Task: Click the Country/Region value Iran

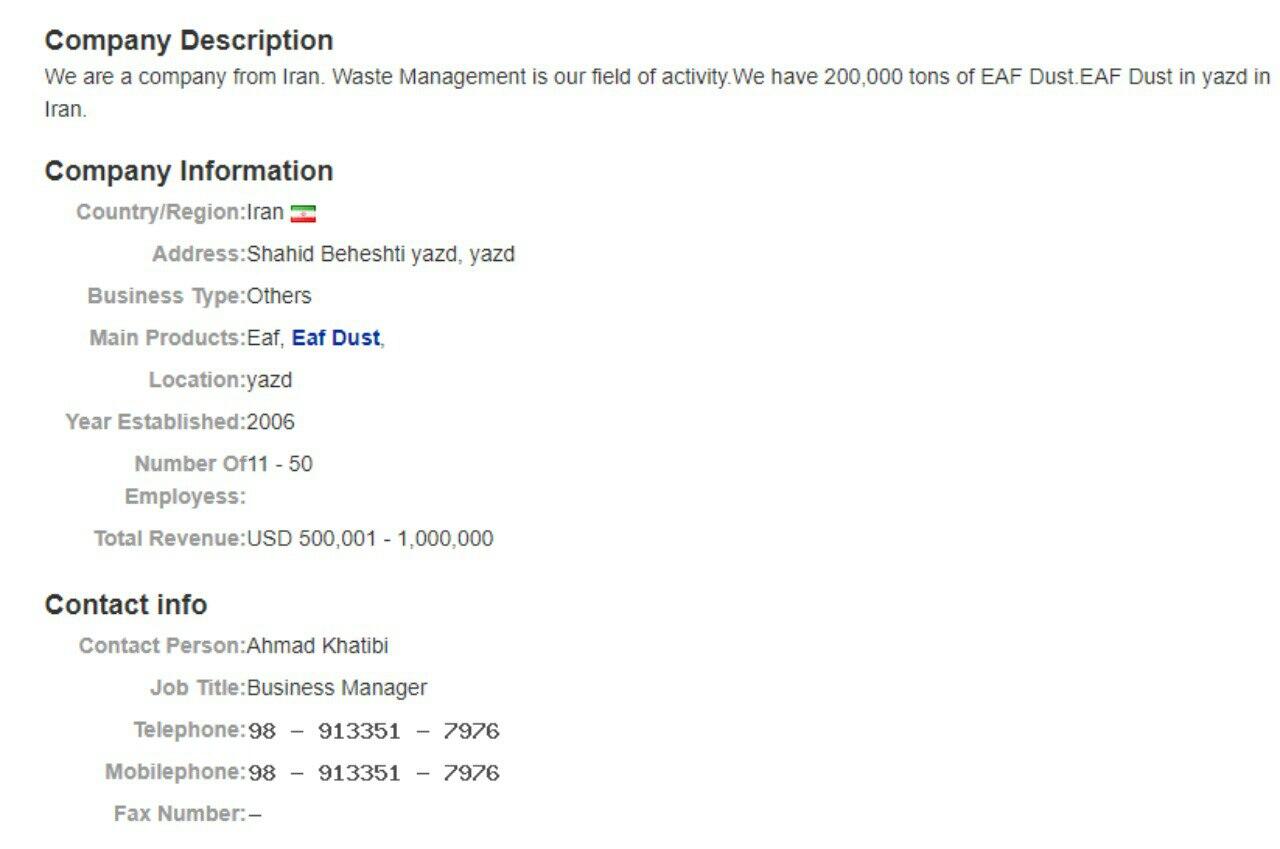Action: (265, 212)
